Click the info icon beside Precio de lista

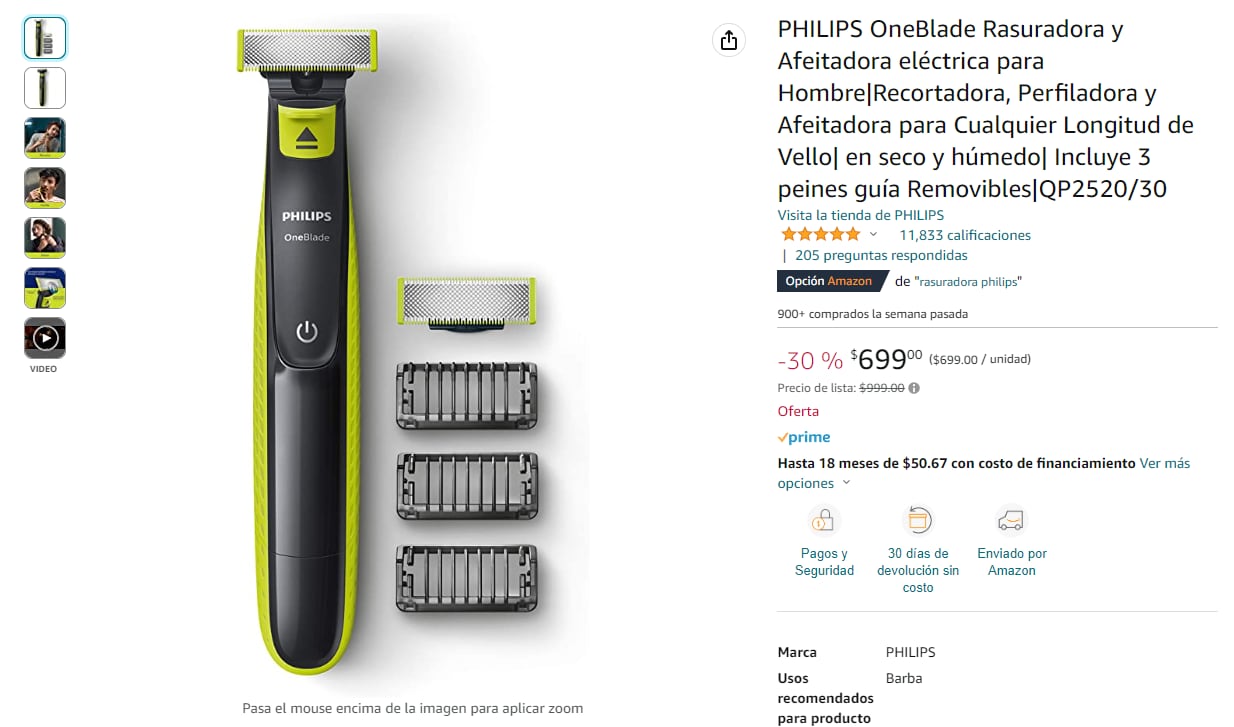pyautogui.click(x=914, y=388)
